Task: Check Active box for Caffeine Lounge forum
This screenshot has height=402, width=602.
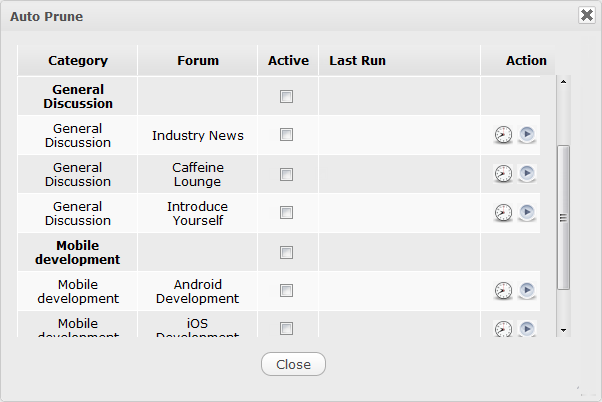Action: 287,174
